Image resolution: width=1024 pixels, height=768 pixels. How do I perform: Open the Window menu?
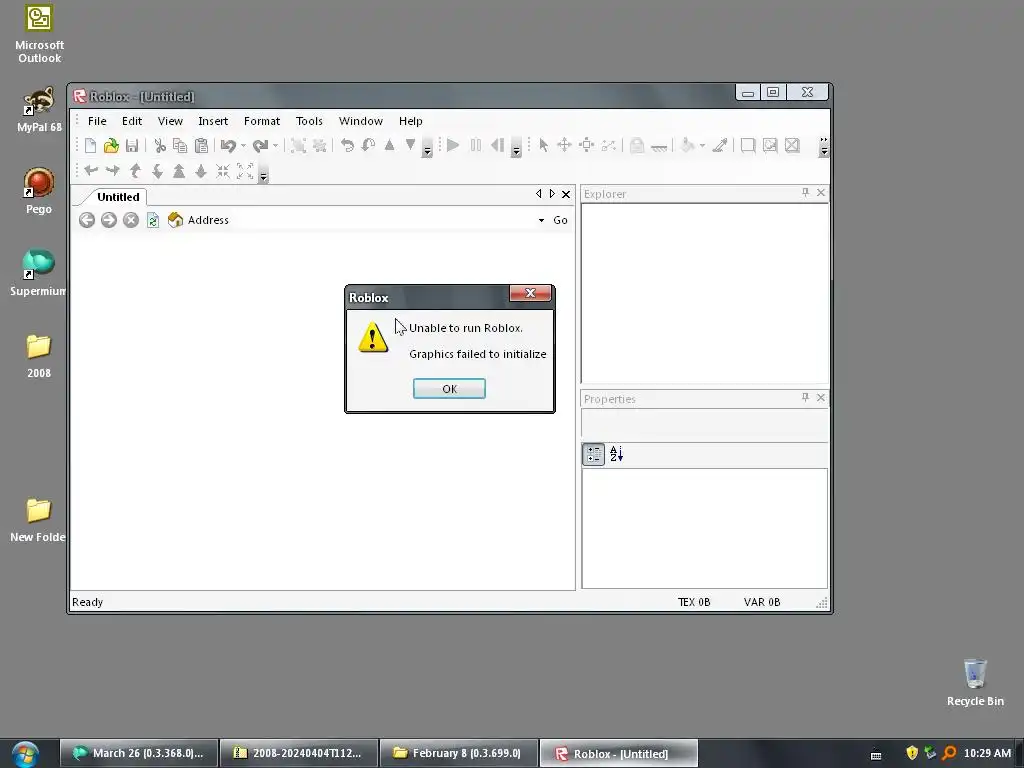pyautogui.click(x=360, y=121)
